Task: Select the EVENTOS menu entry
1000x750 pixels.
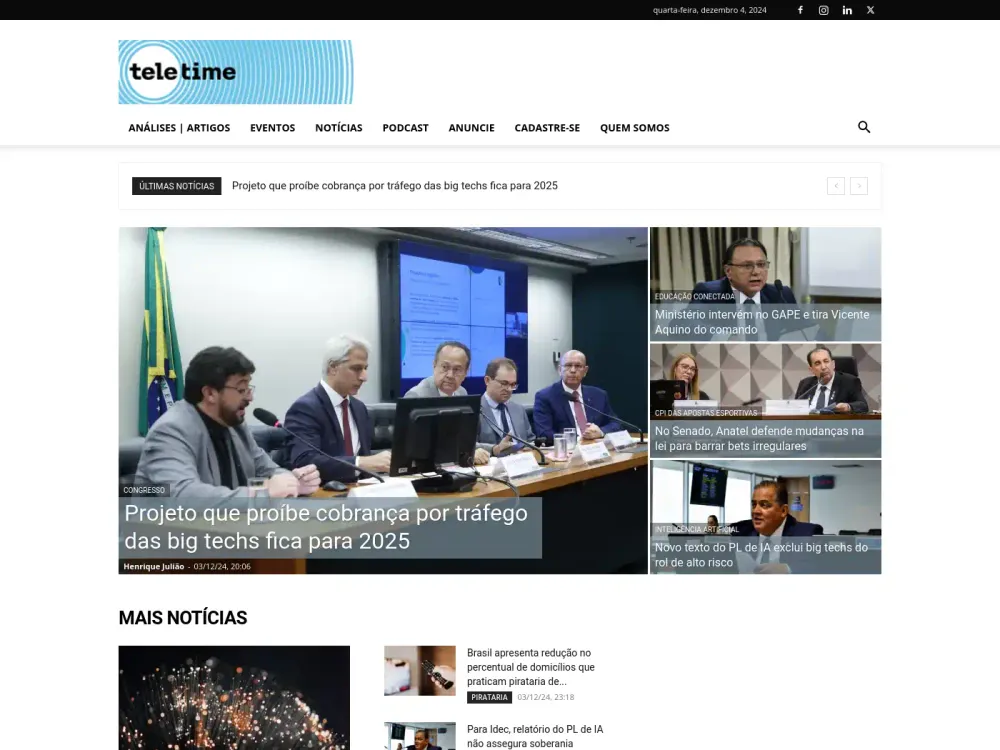Action: [272, 127]
